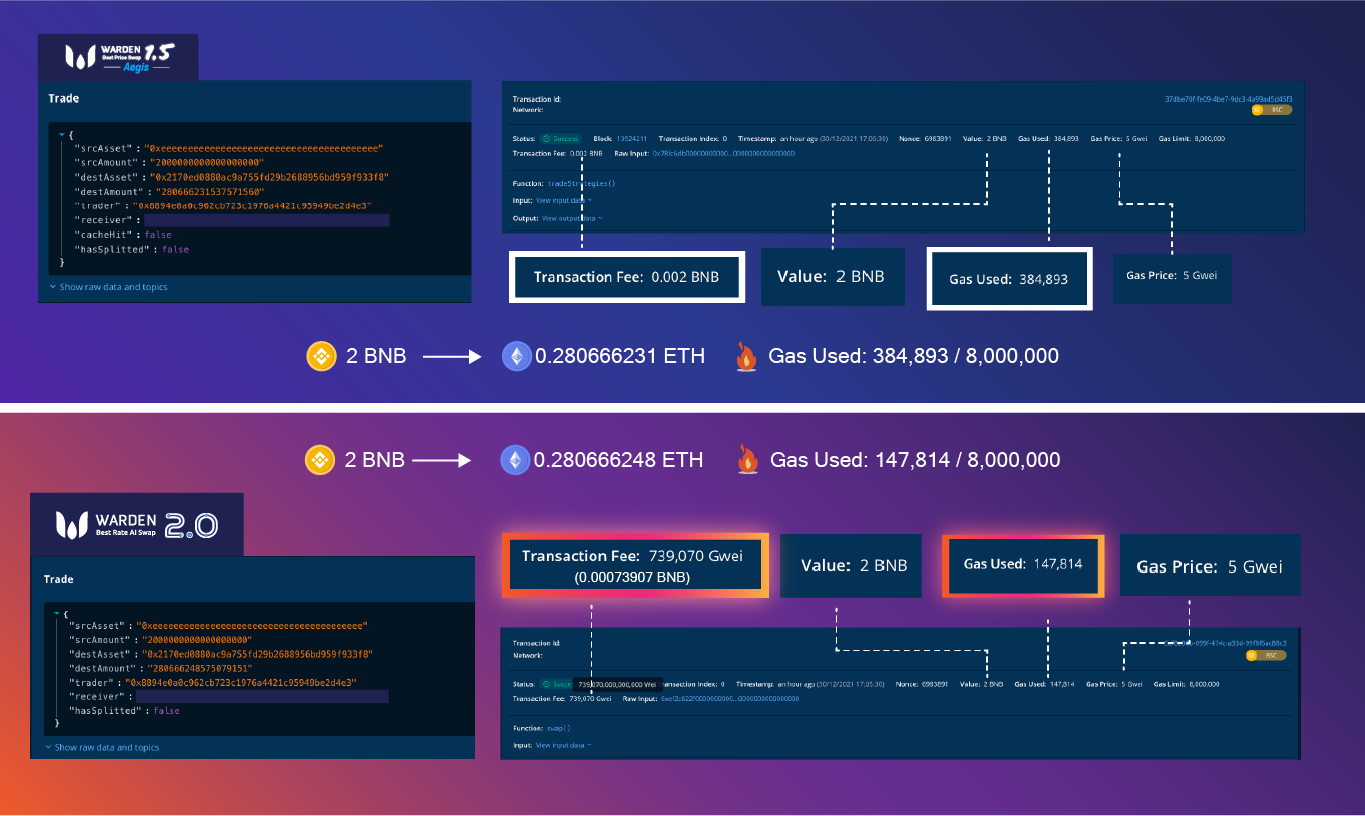Open View input data for swap() transaction
This screenshot has height=816, width=1365.
click(563, 745)
